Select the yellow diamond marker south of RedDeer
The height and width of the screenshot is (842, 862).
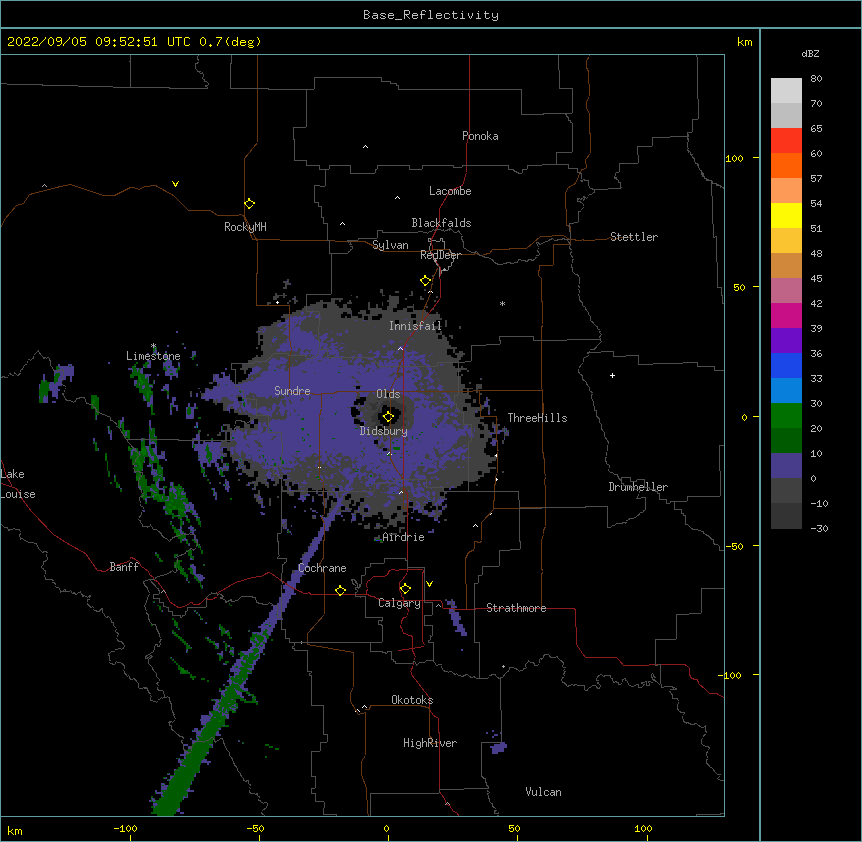[425, 281]
